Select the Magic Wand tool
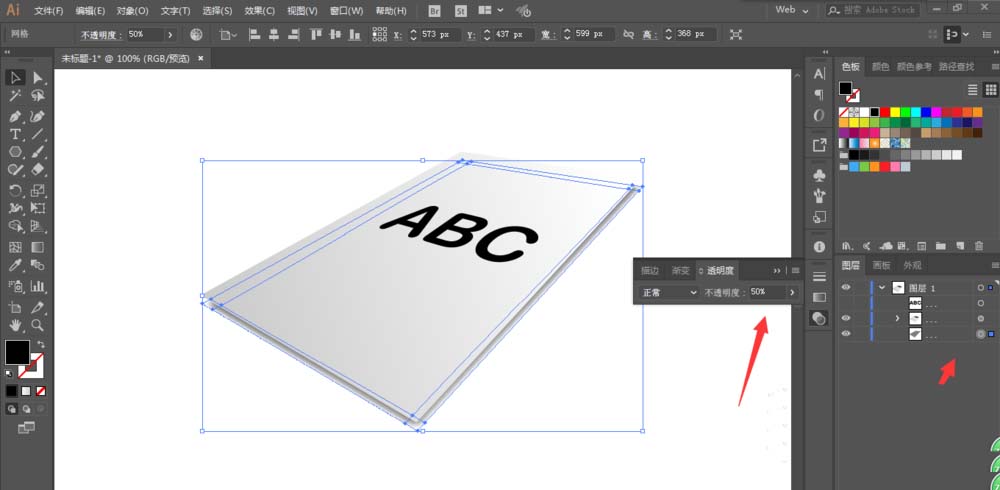The image size is (1000, 490). click(x=16, y=96)
